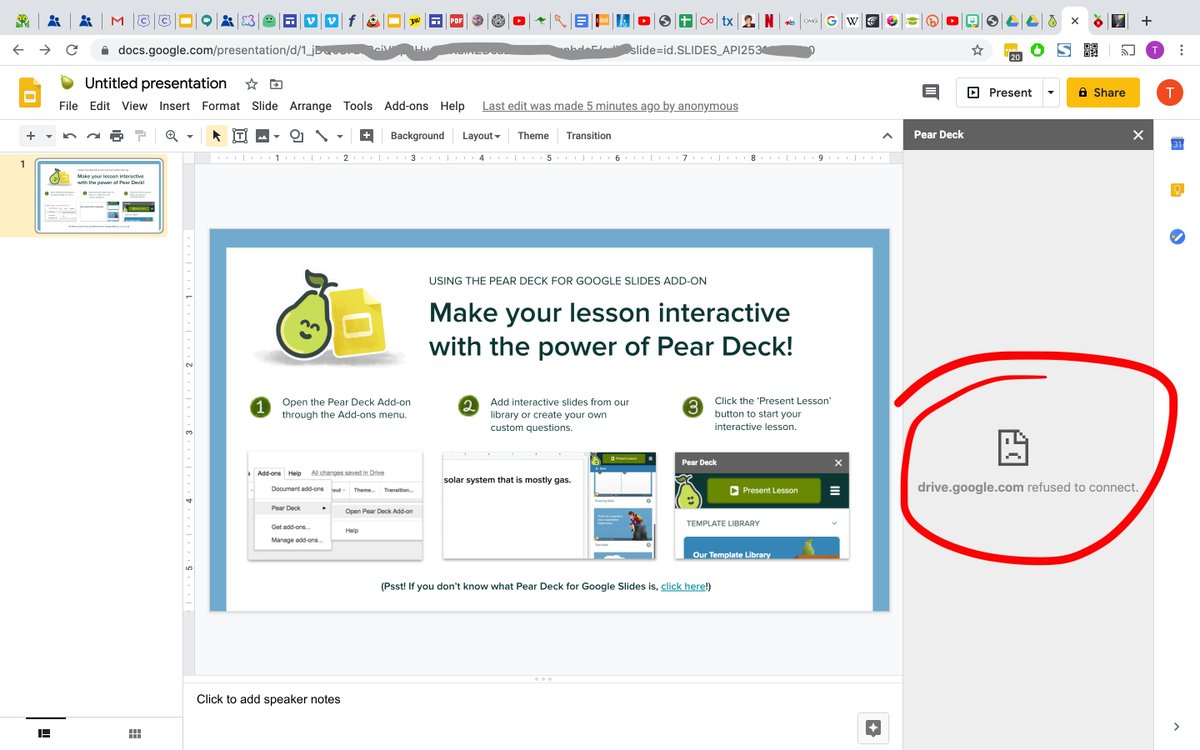
Task: Click browser back arrow
Action: point(18,50)
